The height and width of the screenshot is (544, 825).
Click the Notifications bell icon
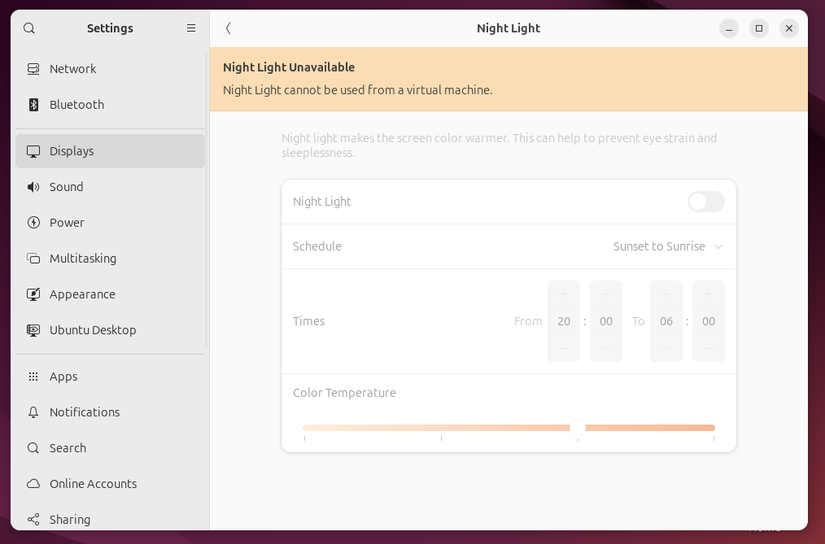tap(33, 412)
